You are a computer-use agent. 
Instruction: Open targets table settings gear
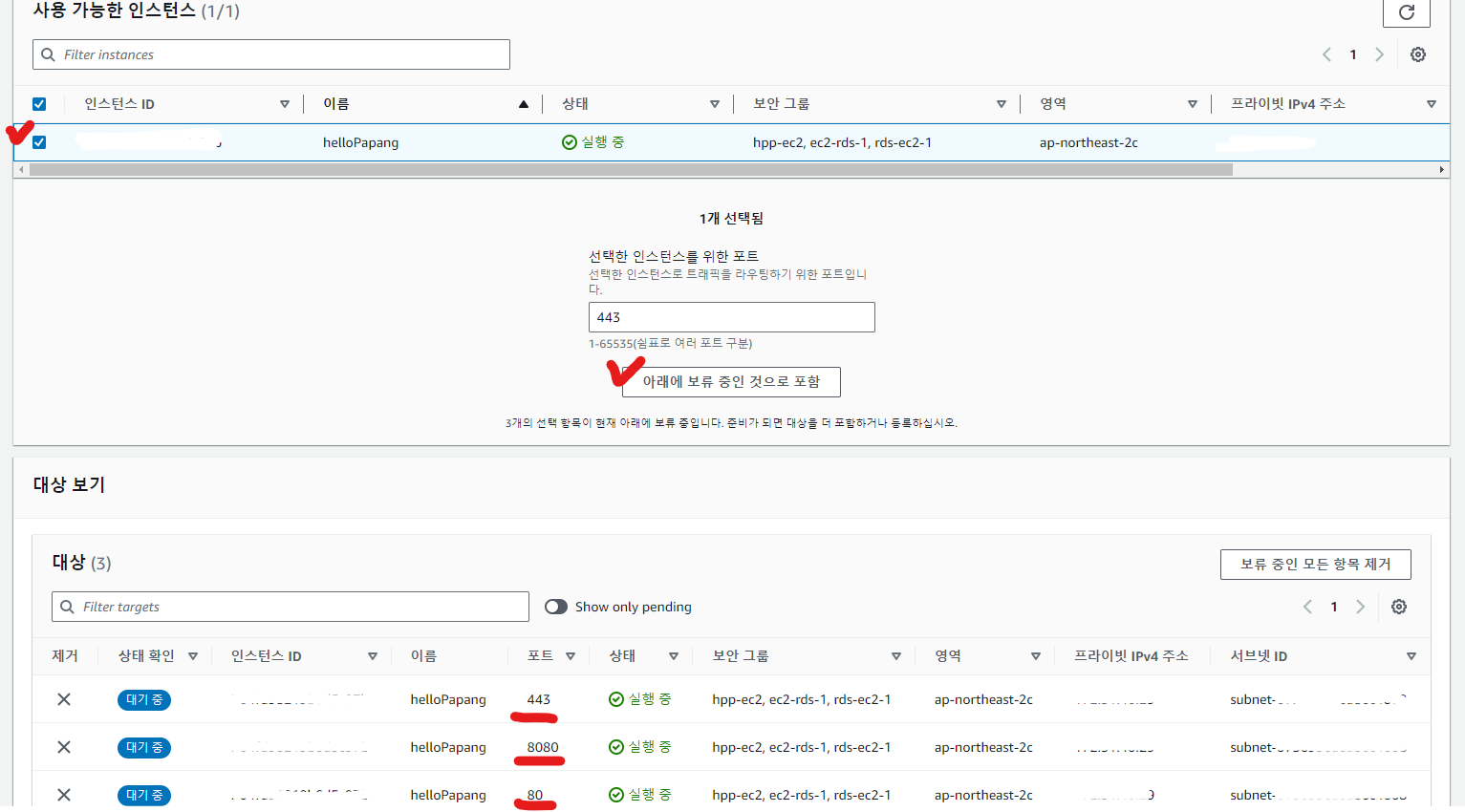tap(1399, 607)
